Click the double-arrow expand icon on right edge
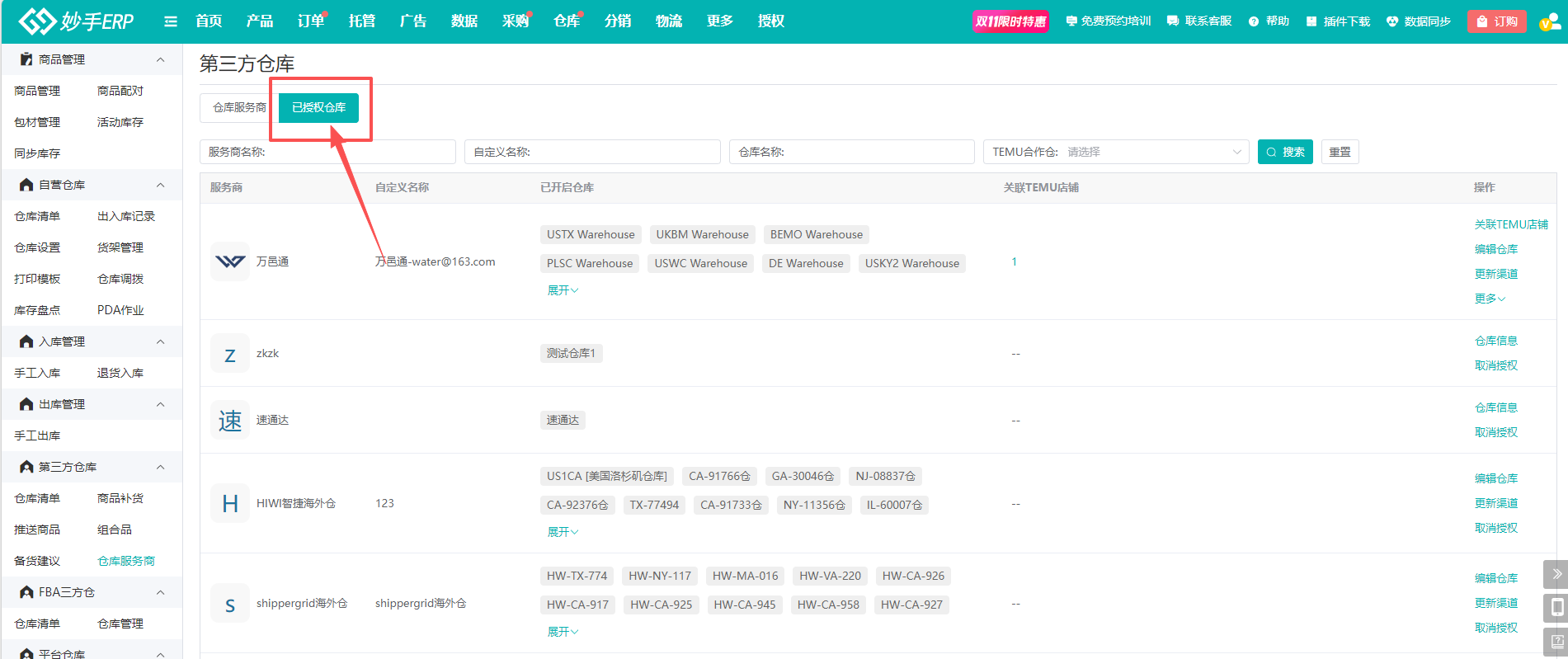This screenshot has height=659, width=1568. [x=1556, y=574]
